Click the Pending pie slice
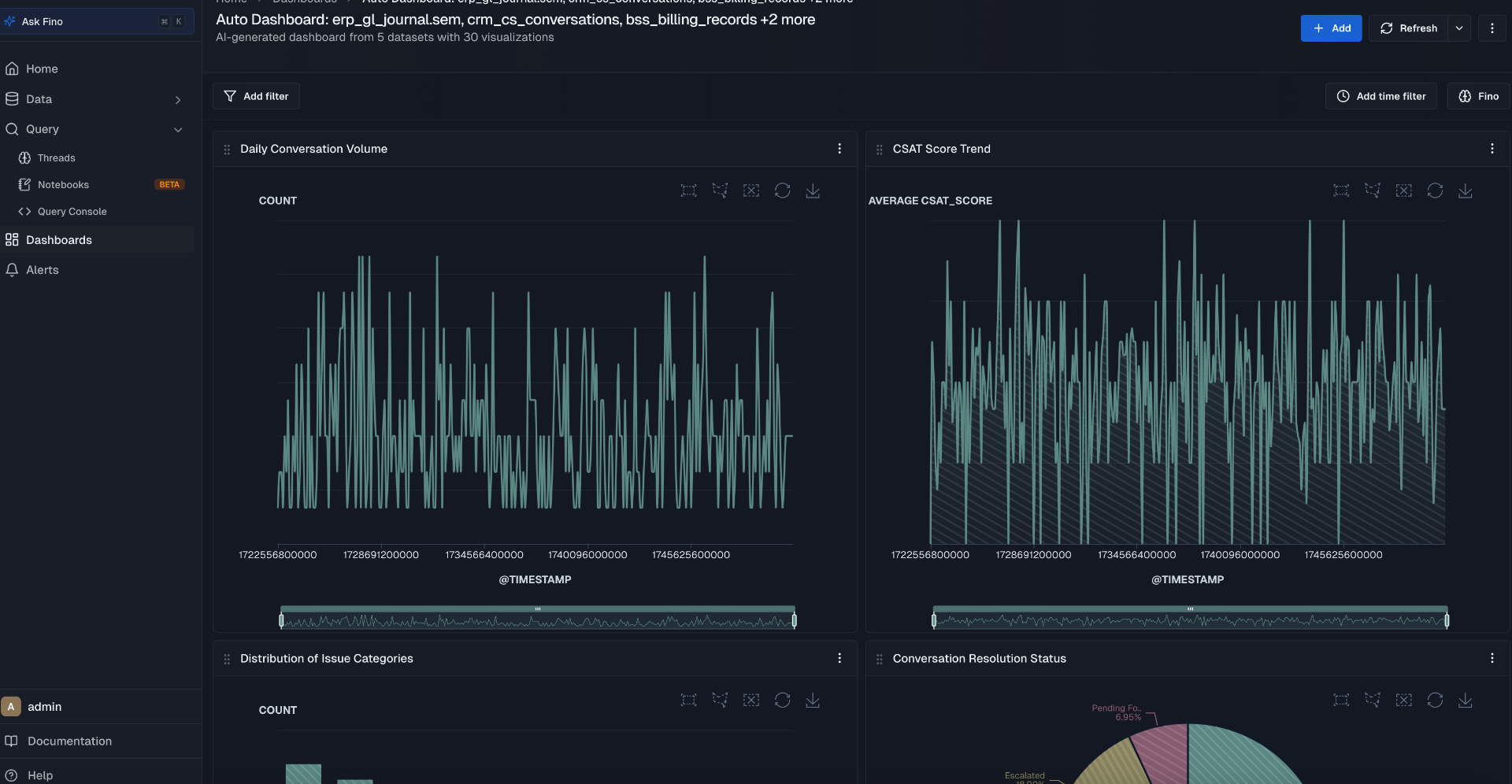The image size is (1512, 784). tap(1165, 753)
